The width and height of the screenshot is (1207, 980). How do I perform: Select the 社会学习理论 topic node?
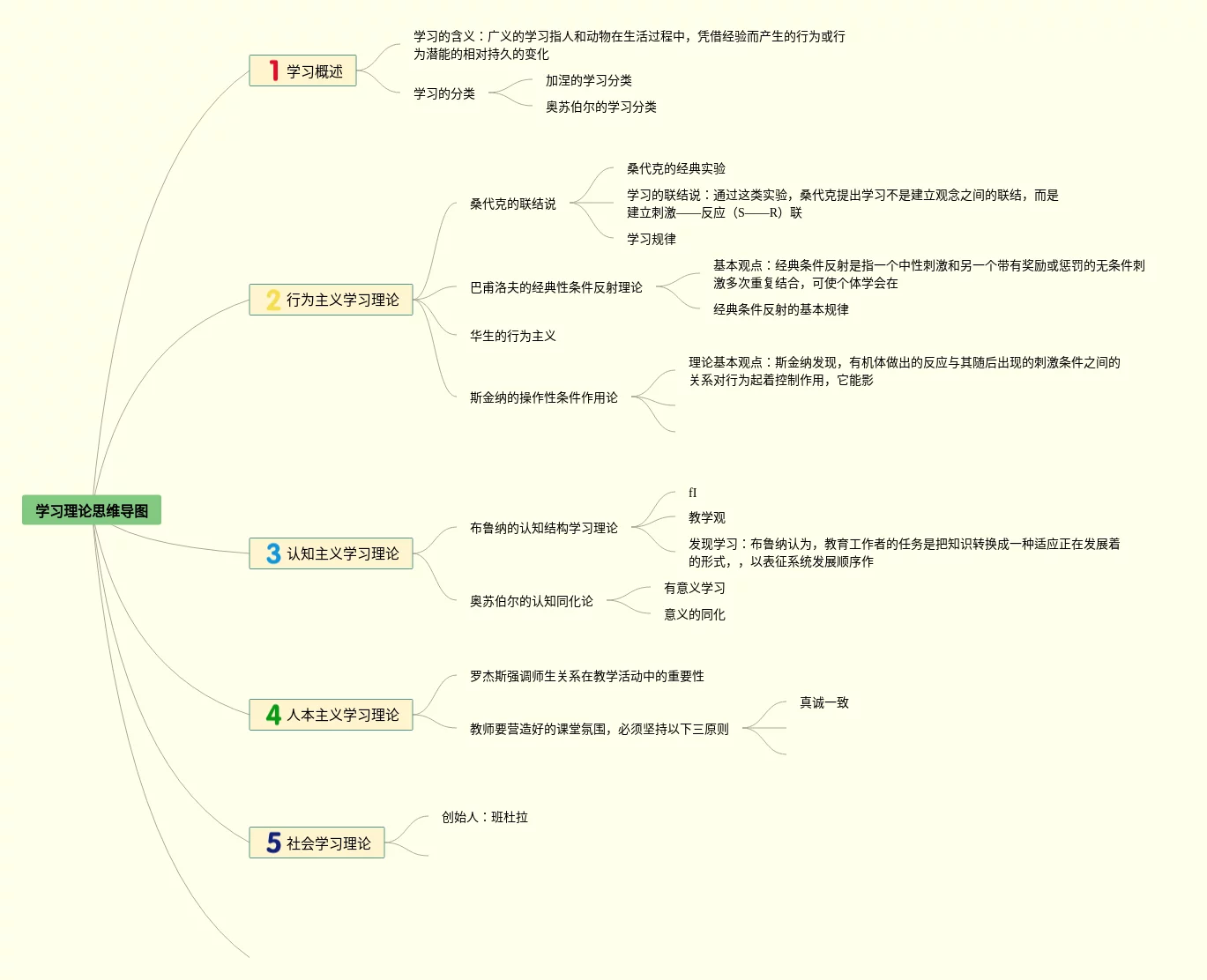(x=317, y=843)
